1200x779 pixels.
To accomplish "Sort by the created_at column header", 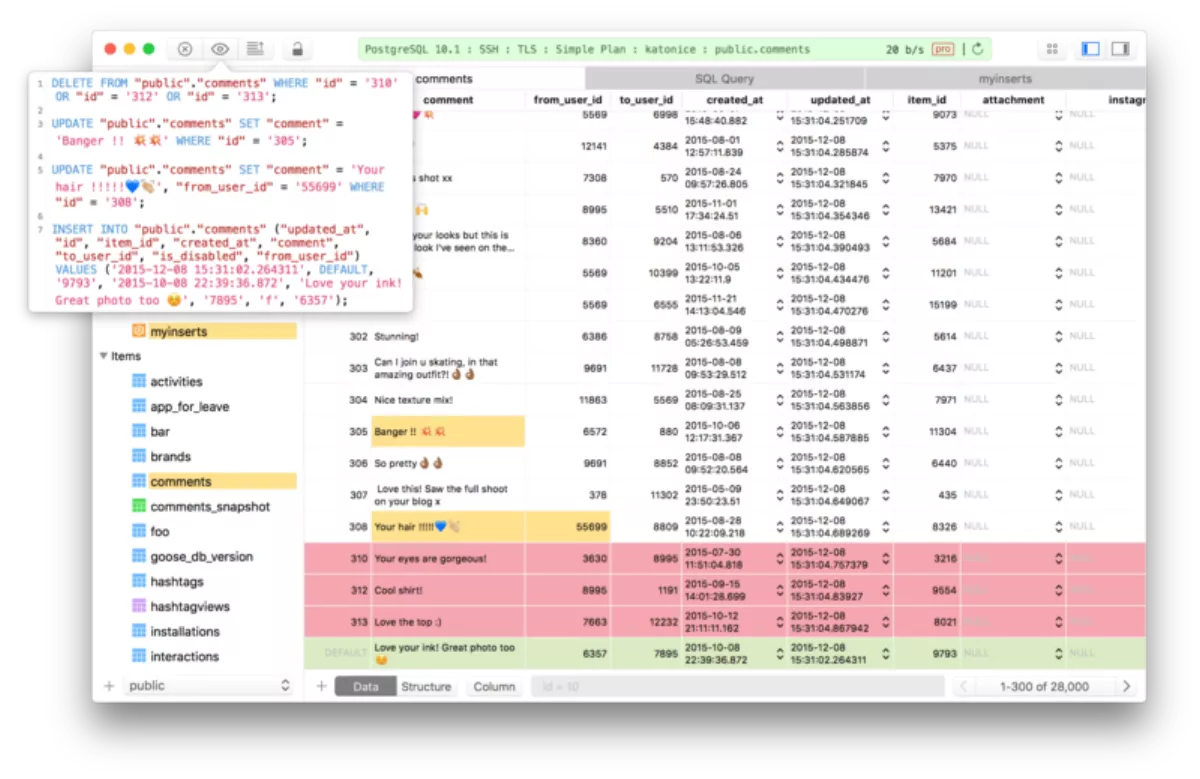I will pos(735,100).
